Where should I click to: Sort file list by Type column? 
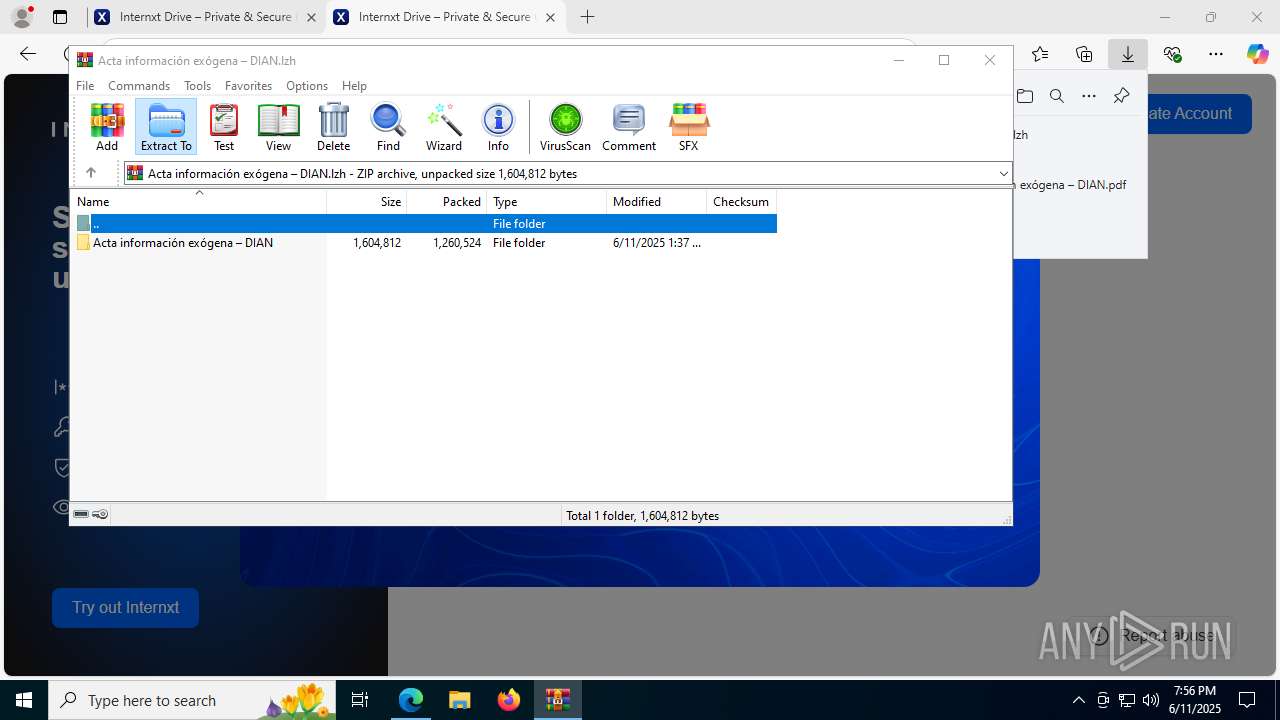(x=547, y=202)
